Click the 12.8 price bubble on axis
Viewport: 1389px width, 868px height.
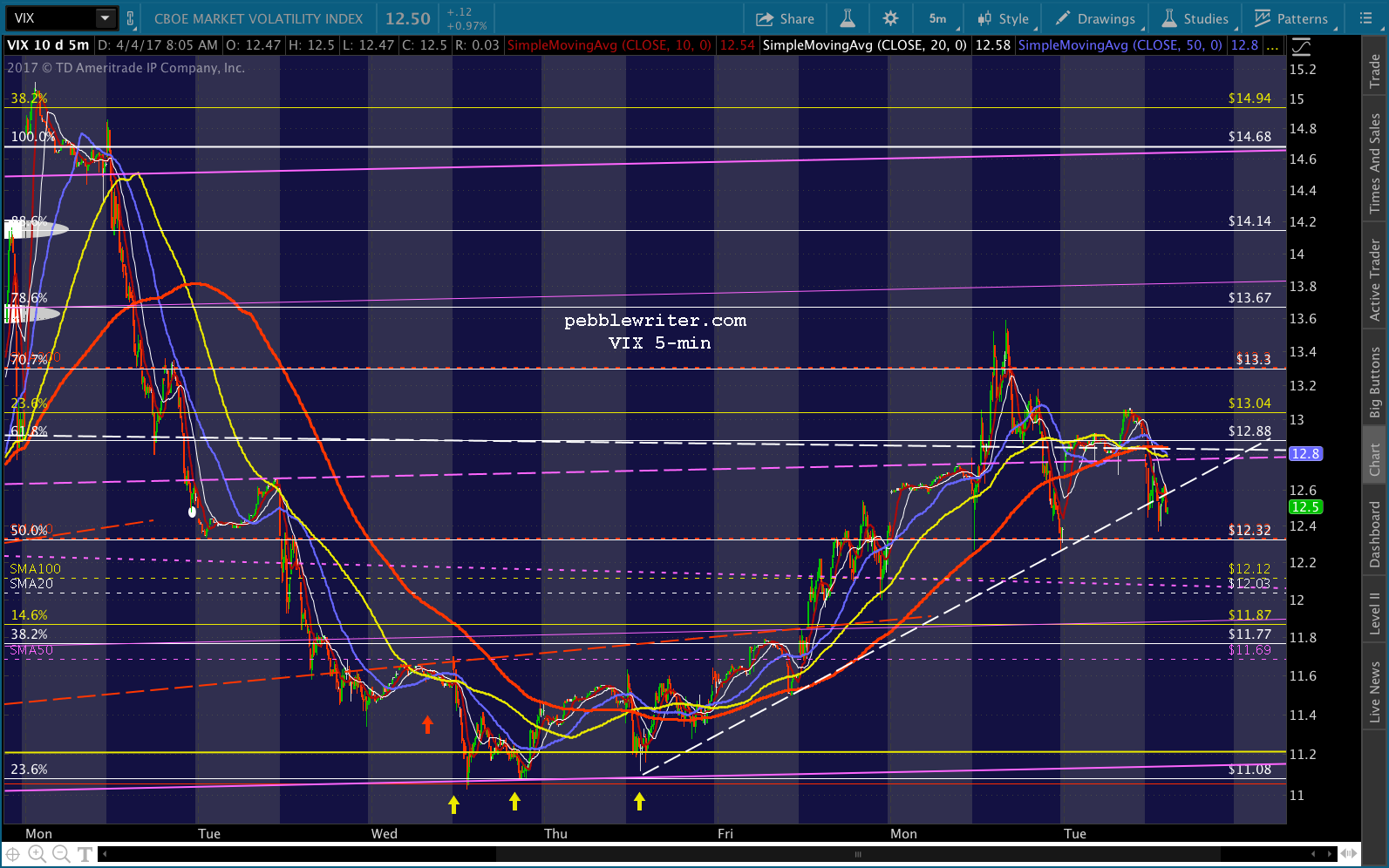point(1305,454)
